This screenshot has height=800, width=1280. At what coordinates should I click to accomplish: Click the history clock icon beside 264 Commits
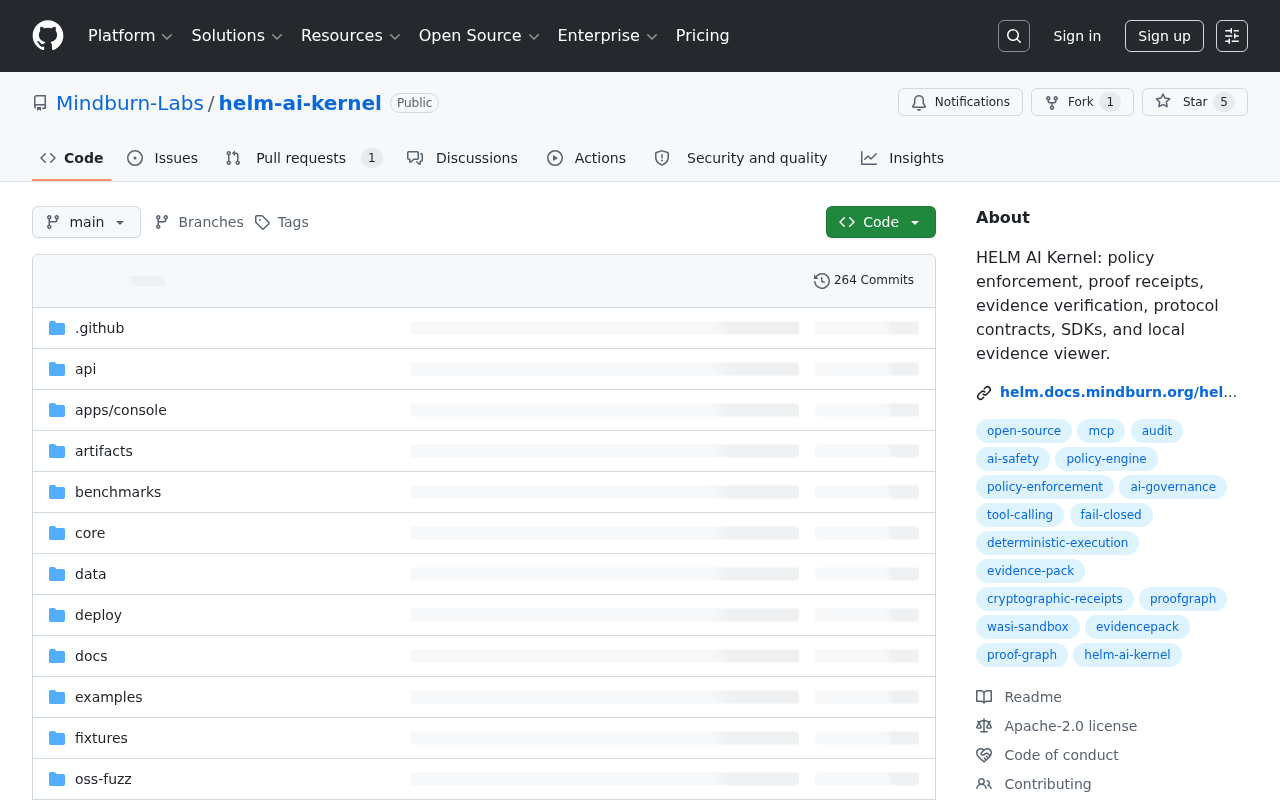pos(822,281)
